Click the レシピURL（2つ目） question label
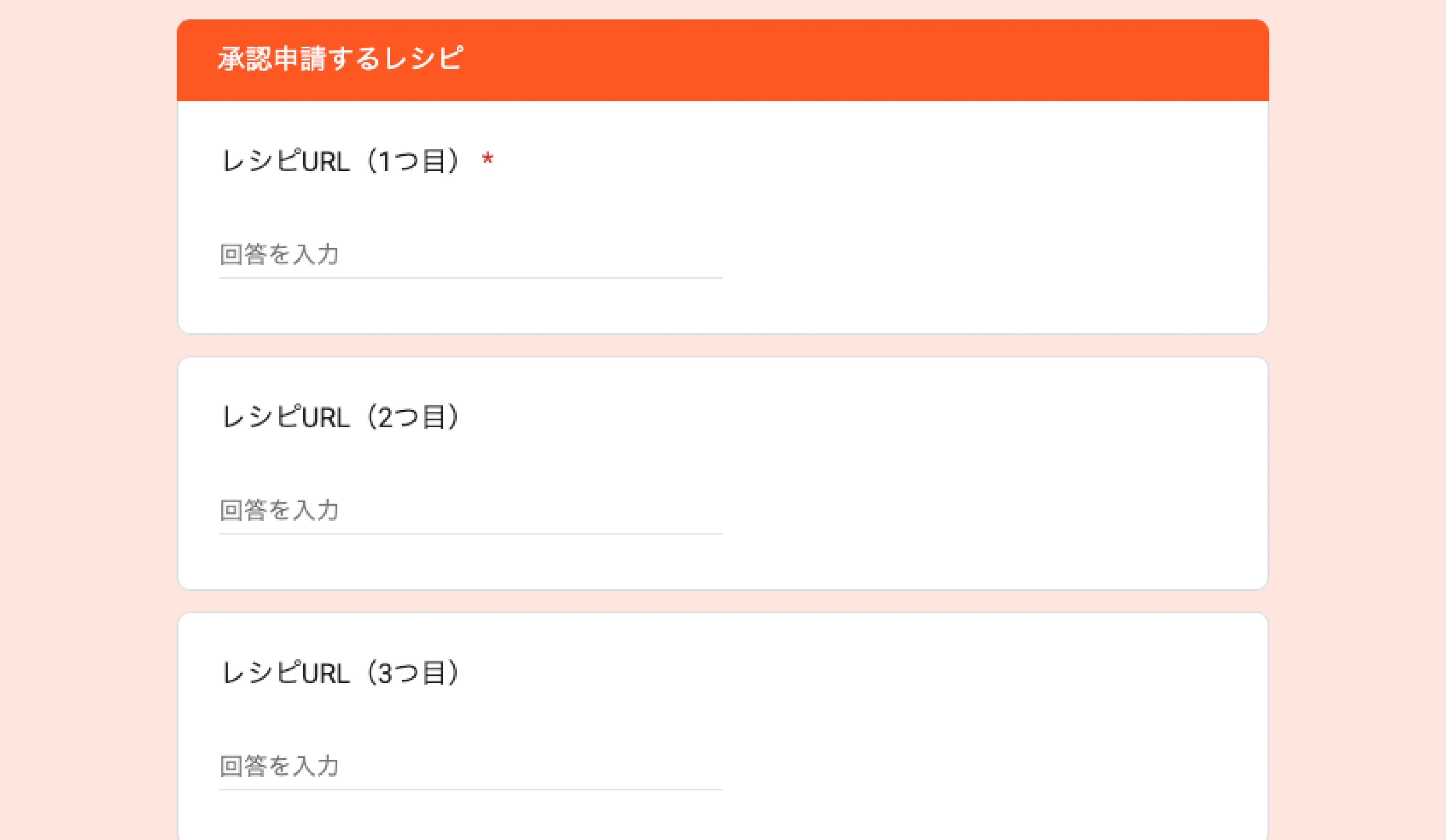 click(341, 417)
